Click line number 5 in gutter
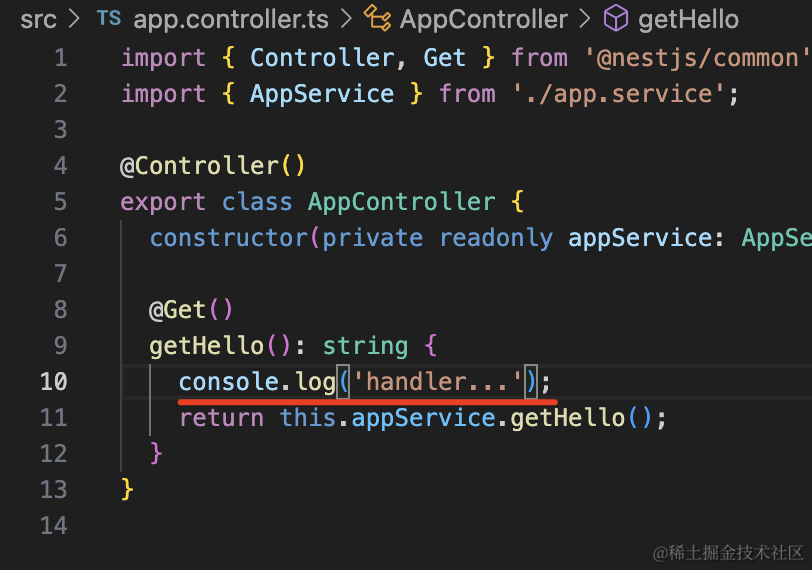 [61, 202]
